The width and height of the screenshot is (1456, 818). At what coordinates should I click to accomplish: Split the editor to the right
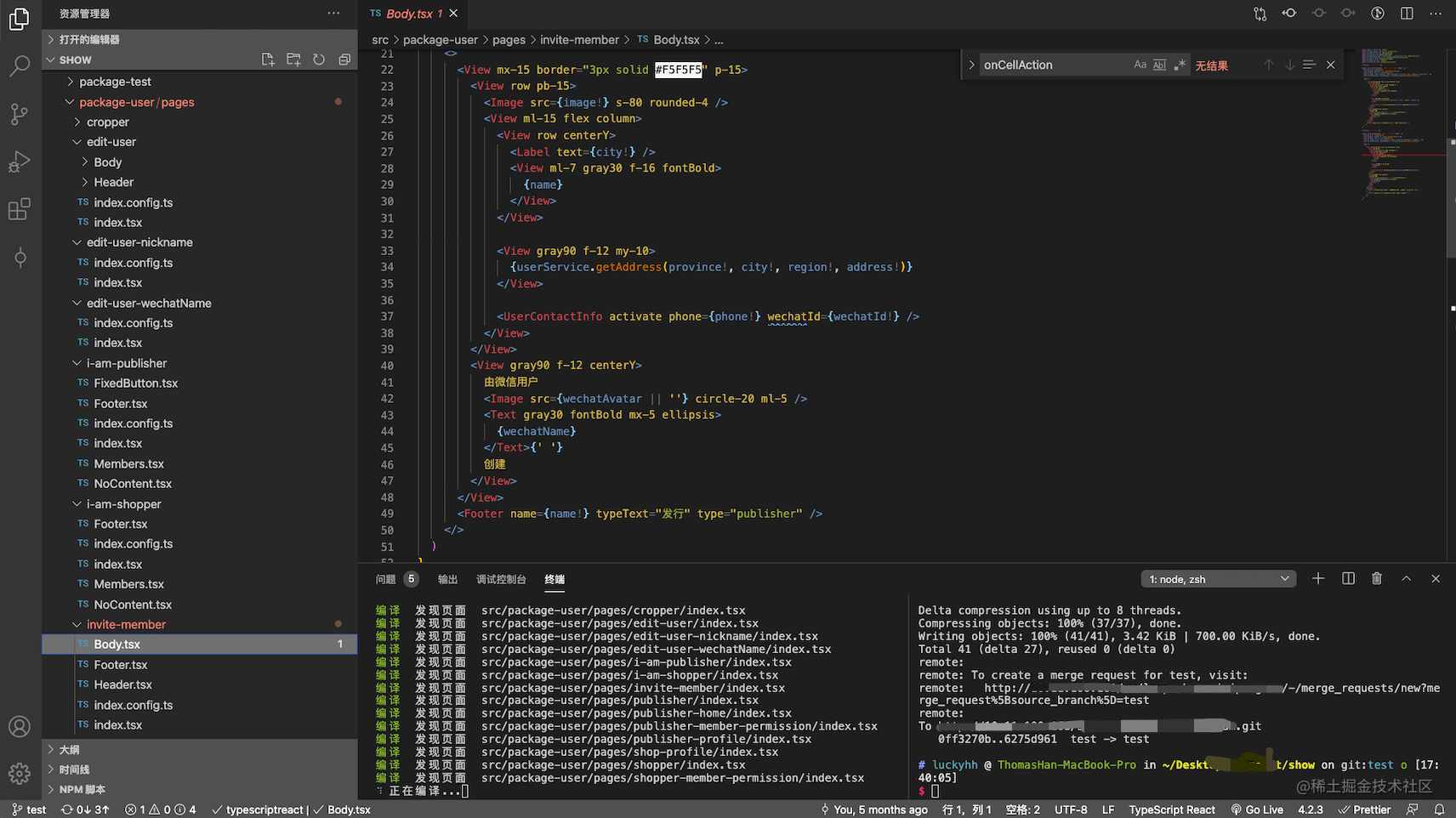tap(1407, 14)
